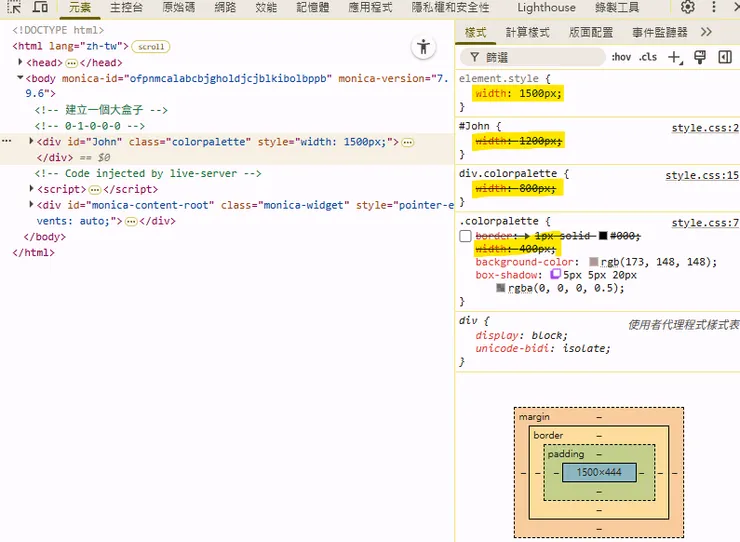Expand the script contents ellipsis
The image size is (740, 542).
[95, 190]
